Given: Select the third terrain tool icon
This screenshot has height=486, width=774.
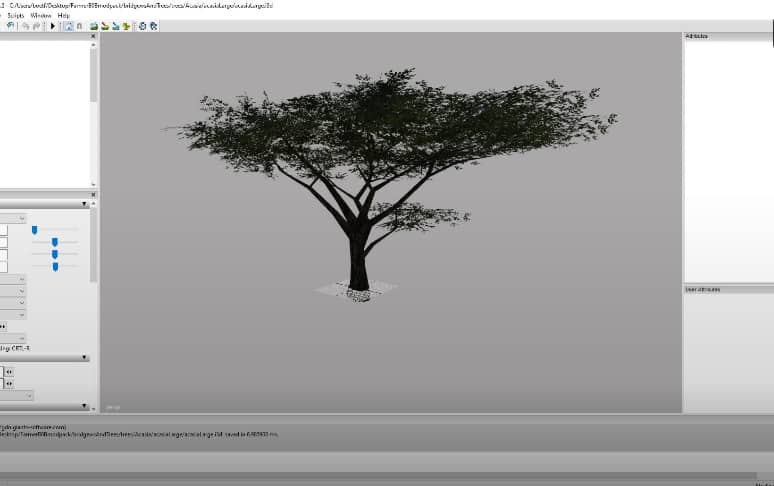Looking at the screenshot, I should 116,26.
